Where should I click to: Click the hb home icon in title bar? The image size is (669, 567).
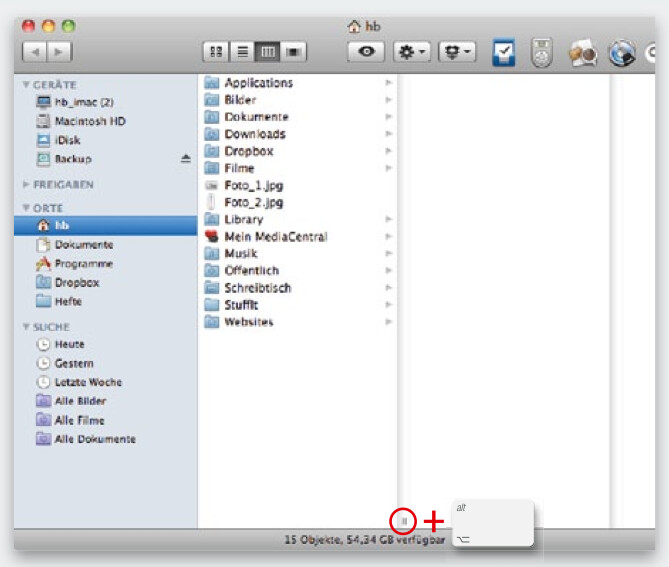pyautogui.click(x=354, y=26)
